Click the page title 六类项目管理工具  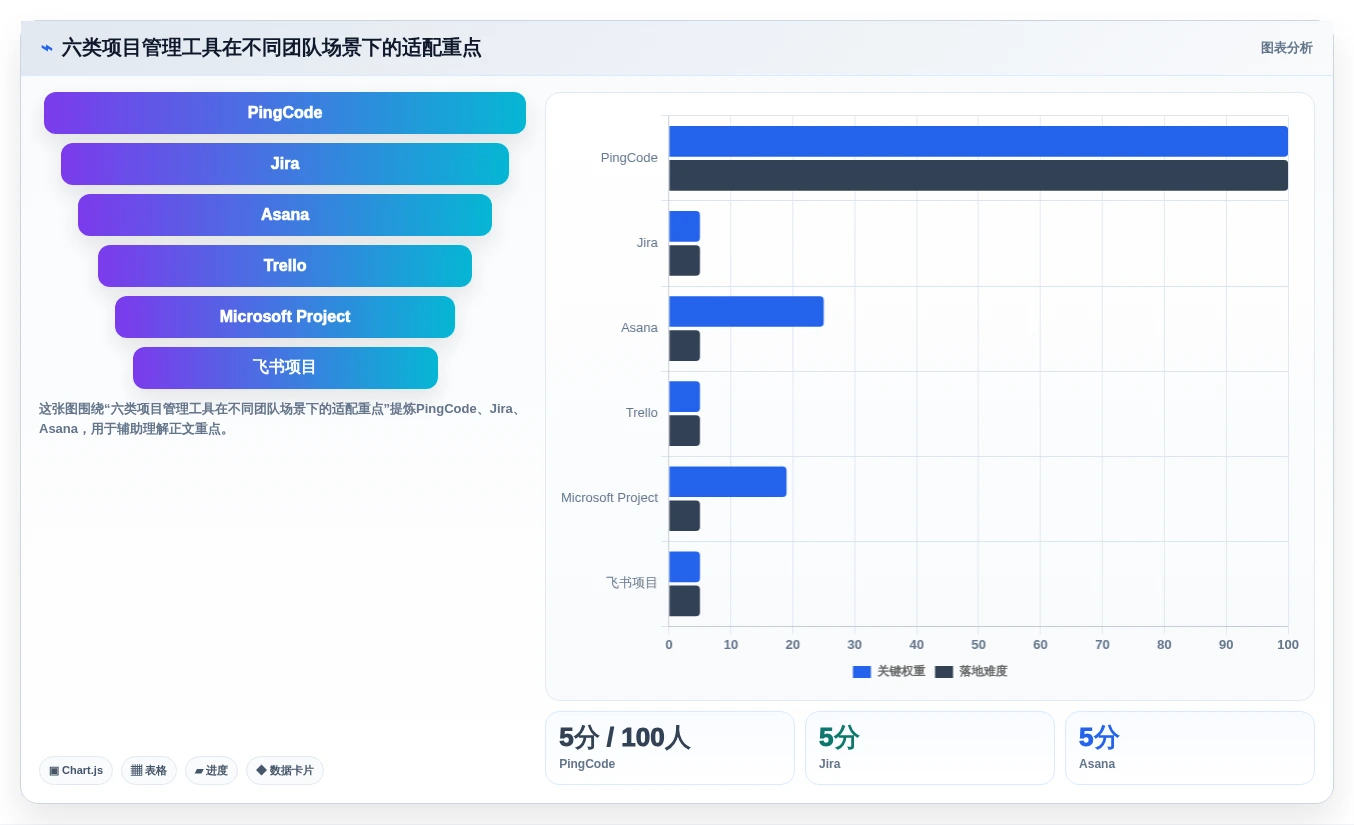pyautogui.click(x=271, y=48)
